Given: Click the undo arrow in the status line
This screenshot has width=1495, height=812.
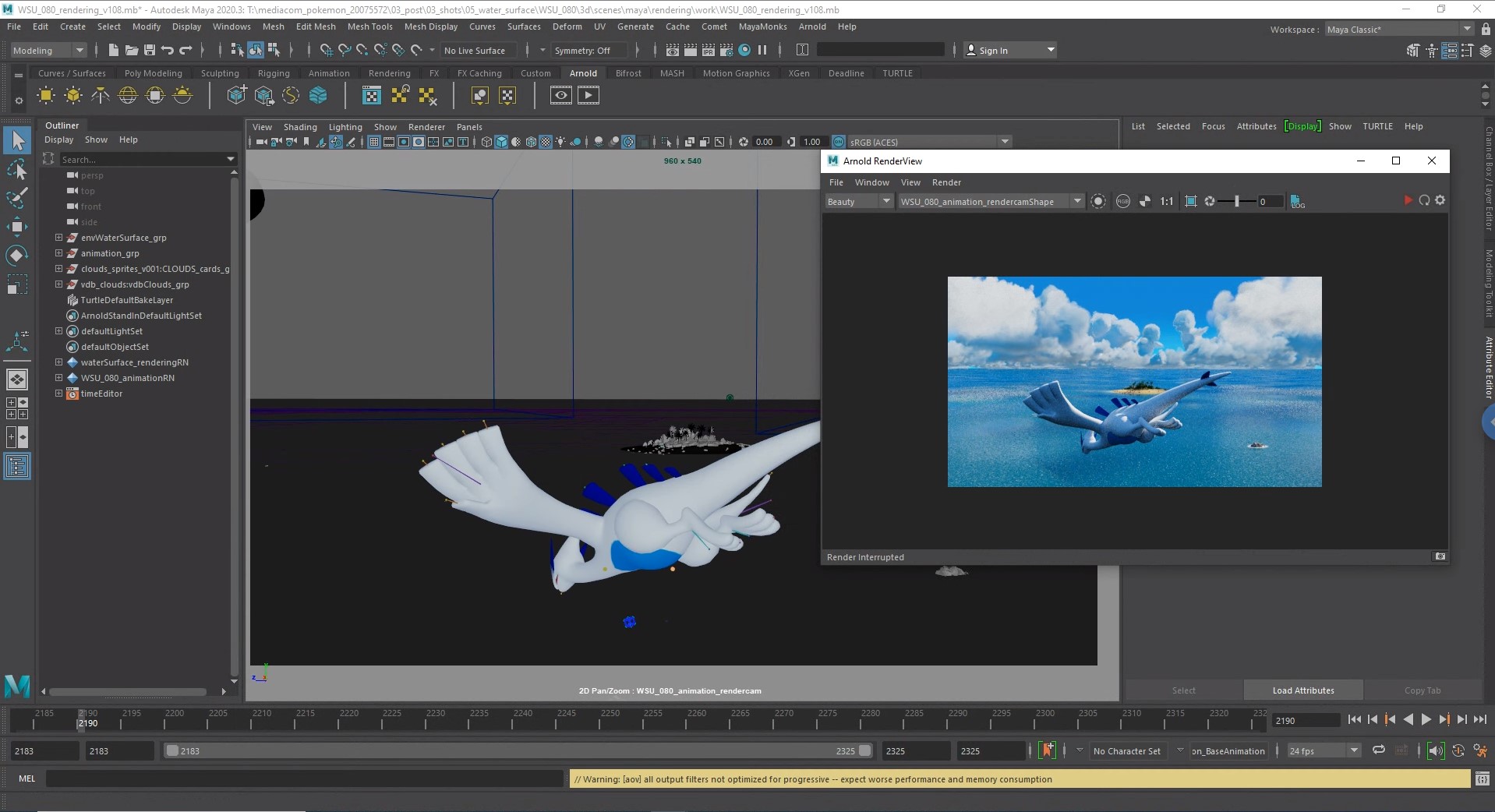Looking at the screenshot, I should pos(168,50).
